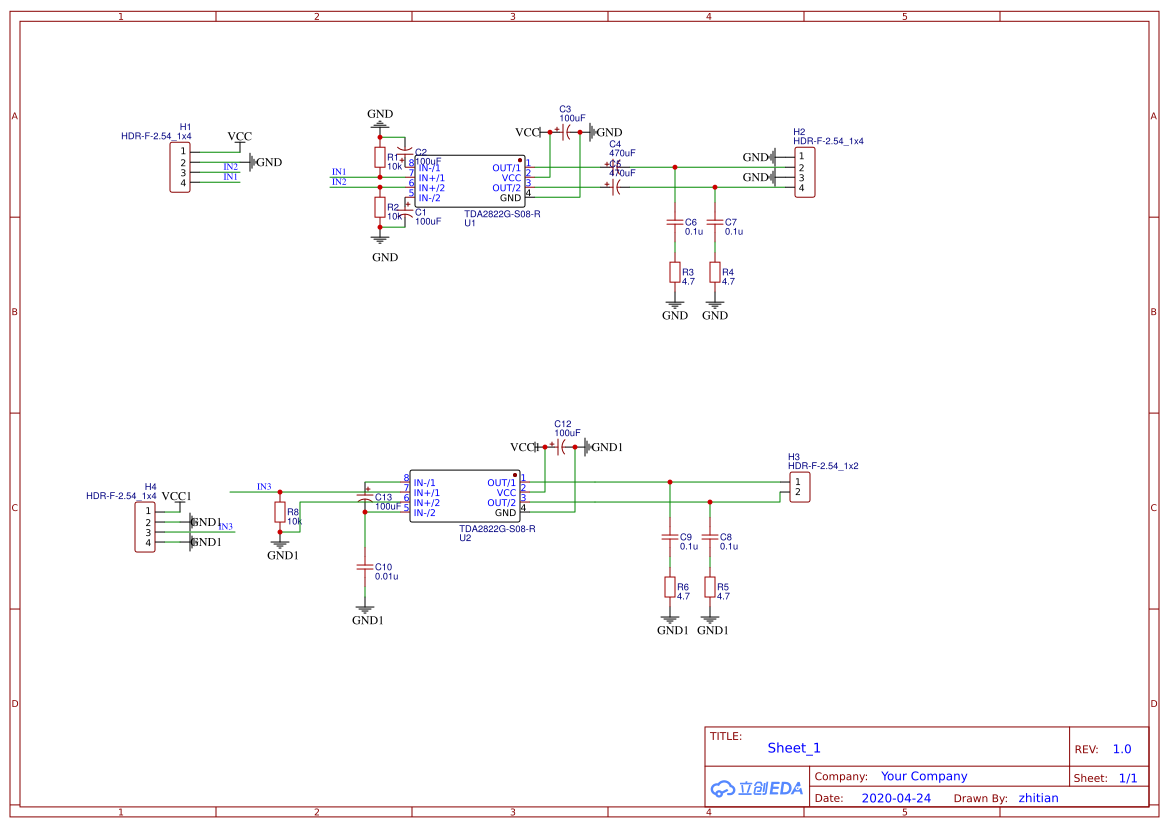Select resistor R8 symbol
1169x828 pixels.
[280, 512]
